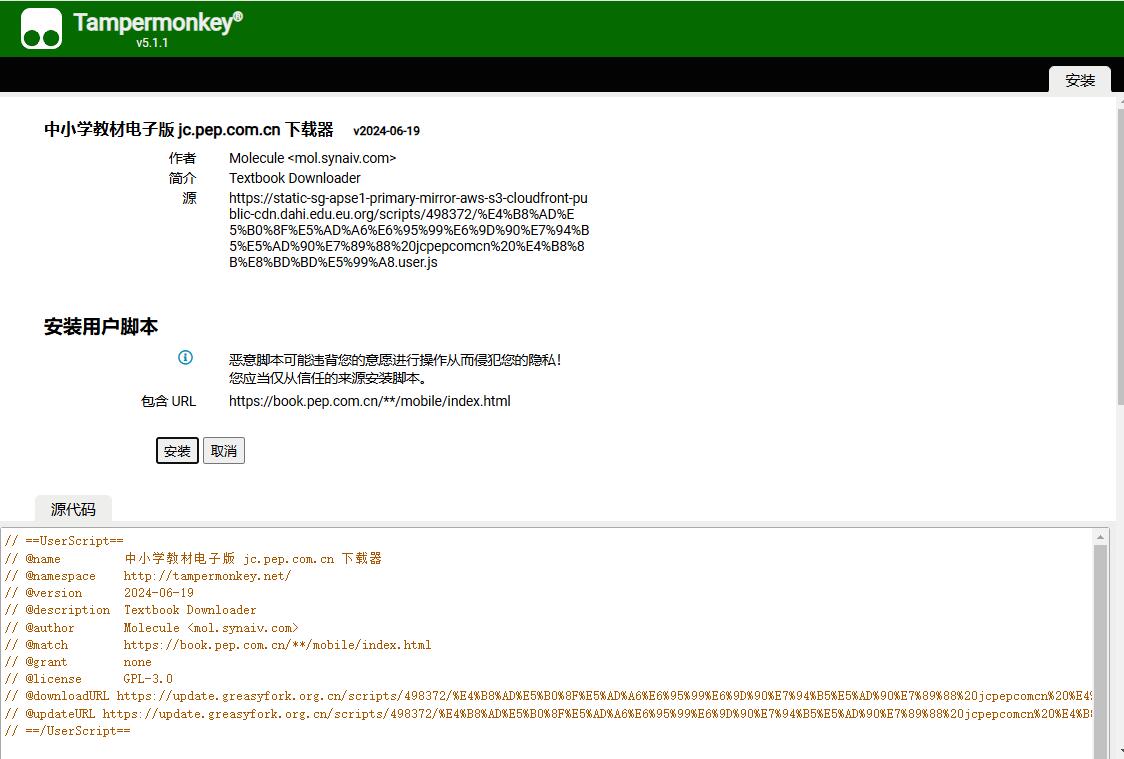Click the Tampermonkey logo icon

42,29
